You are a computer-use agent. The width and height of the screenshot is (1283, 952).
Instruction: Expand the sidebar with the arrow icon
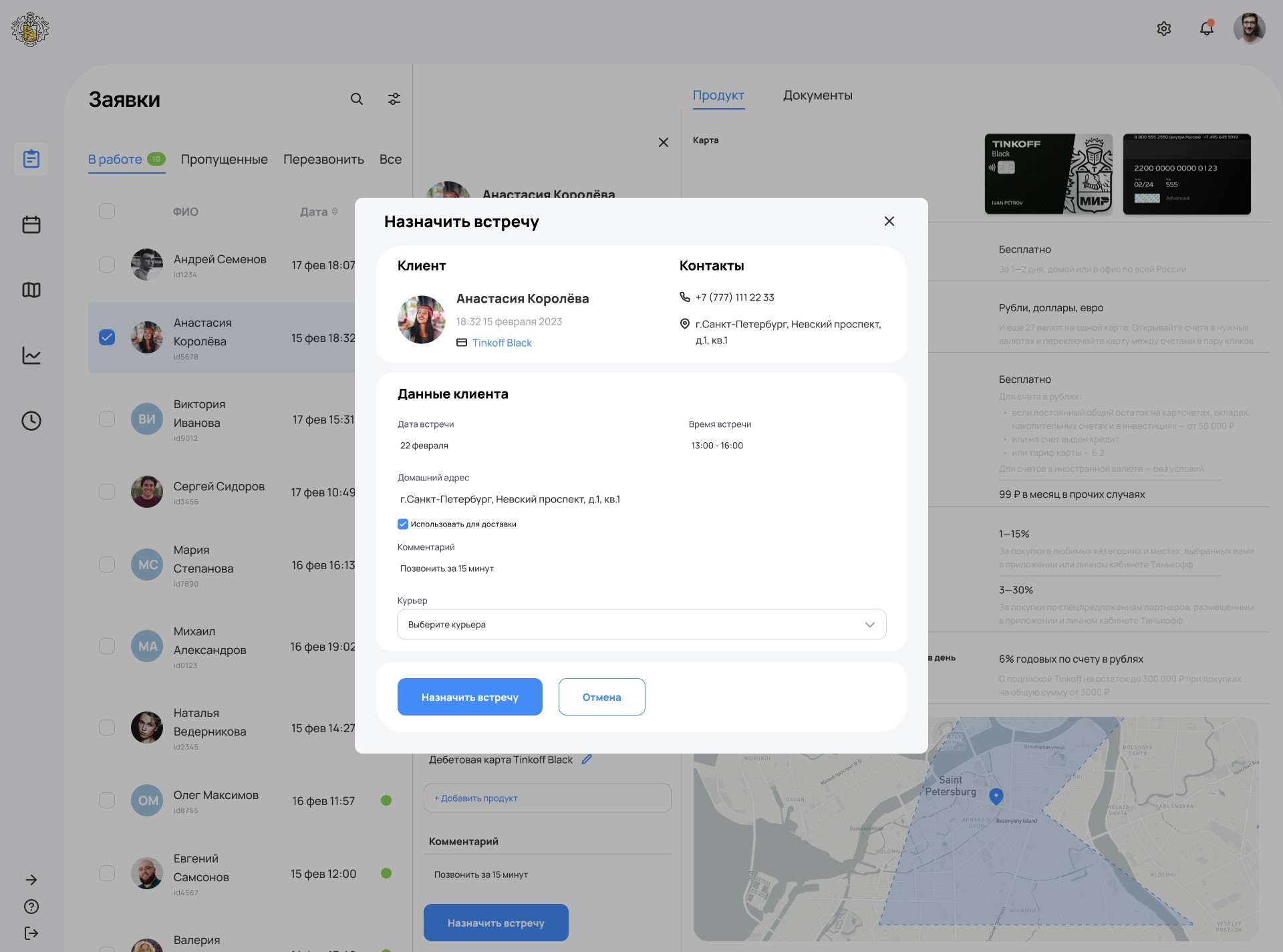tap(31, 880)
